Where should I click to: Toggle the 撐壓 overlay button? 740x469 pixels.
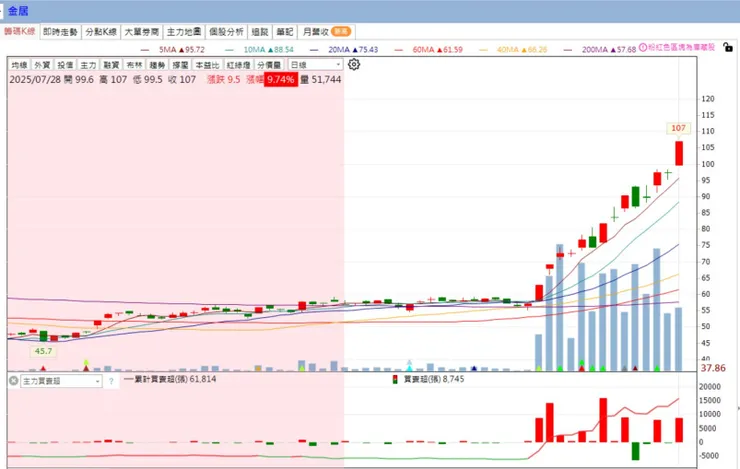[181, 65]
